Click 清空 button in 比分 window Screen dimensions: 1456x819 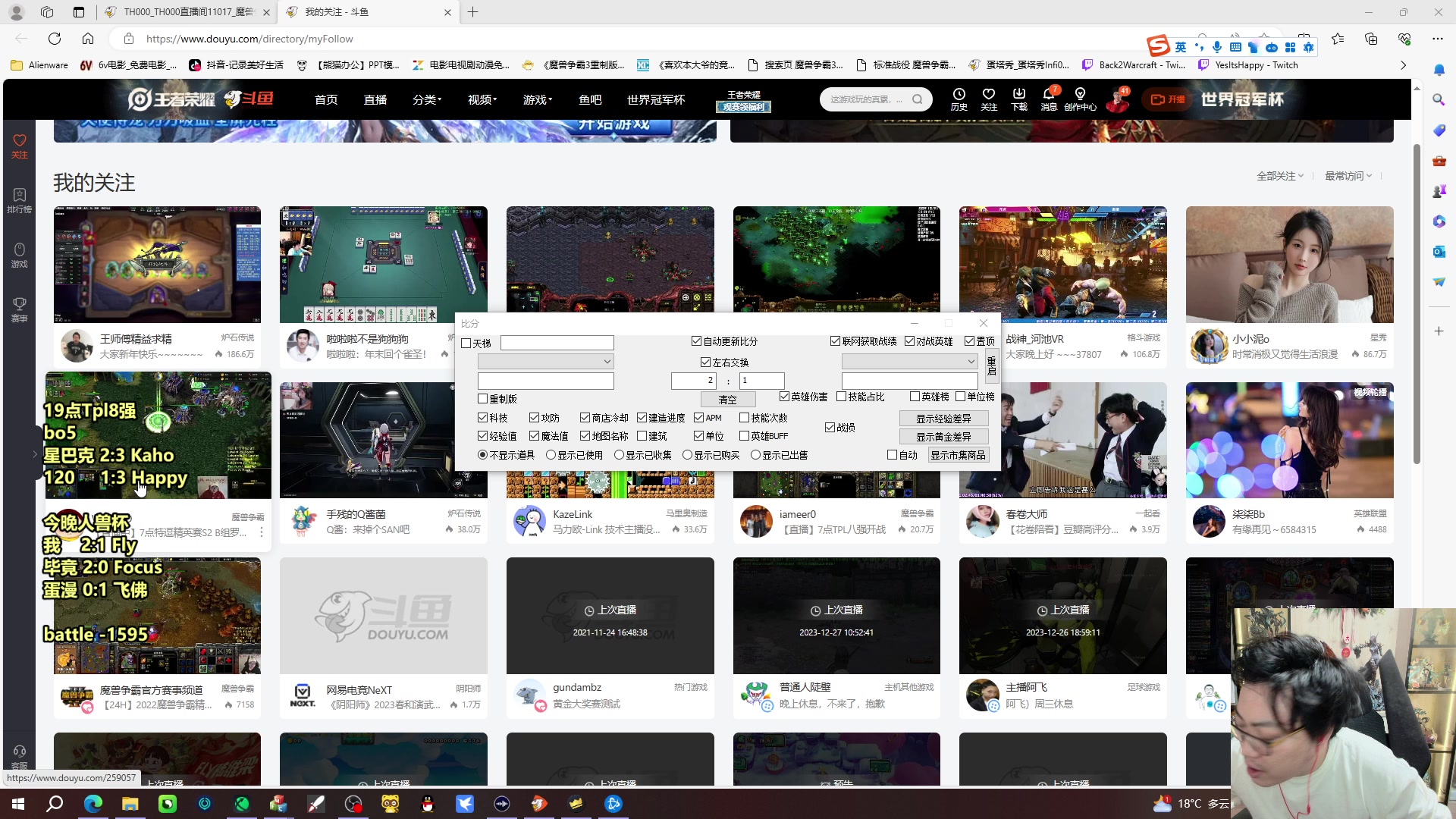[727, 400]
